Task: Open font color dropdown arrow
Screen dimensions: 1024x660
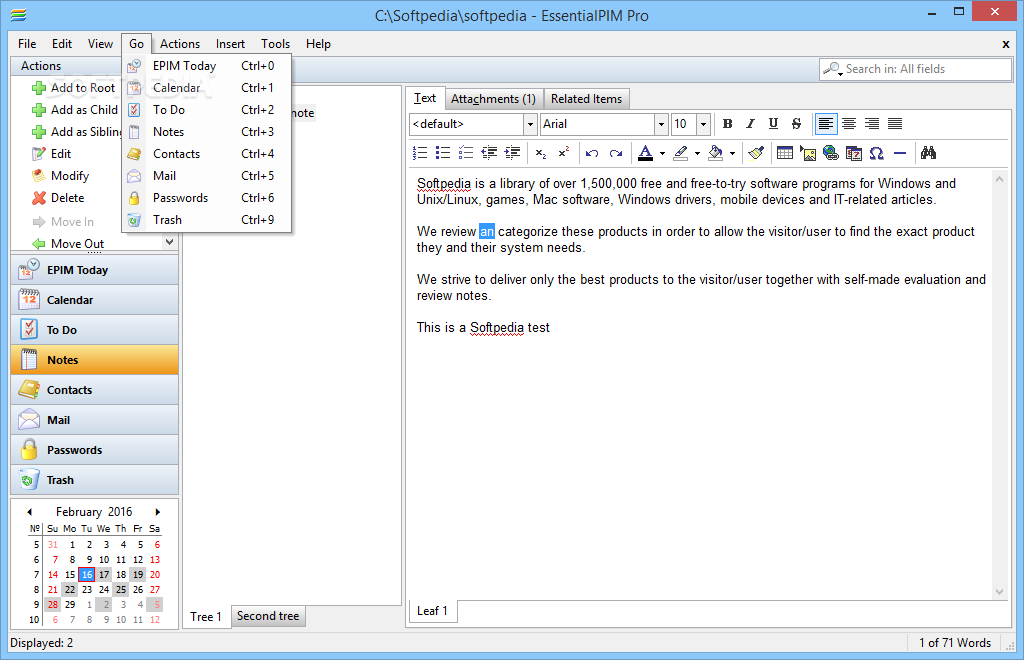Action: tap(662, 153)
